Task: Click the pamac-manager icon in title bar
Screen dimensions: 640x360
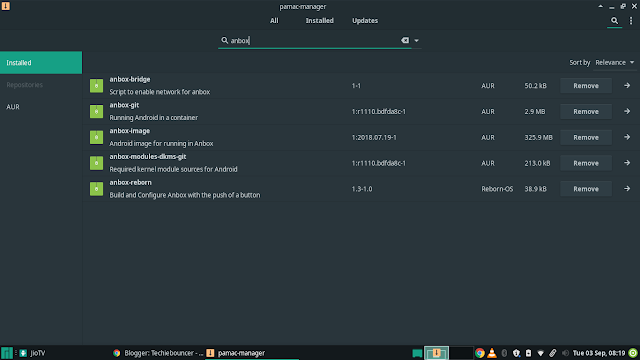Action: 5,6
